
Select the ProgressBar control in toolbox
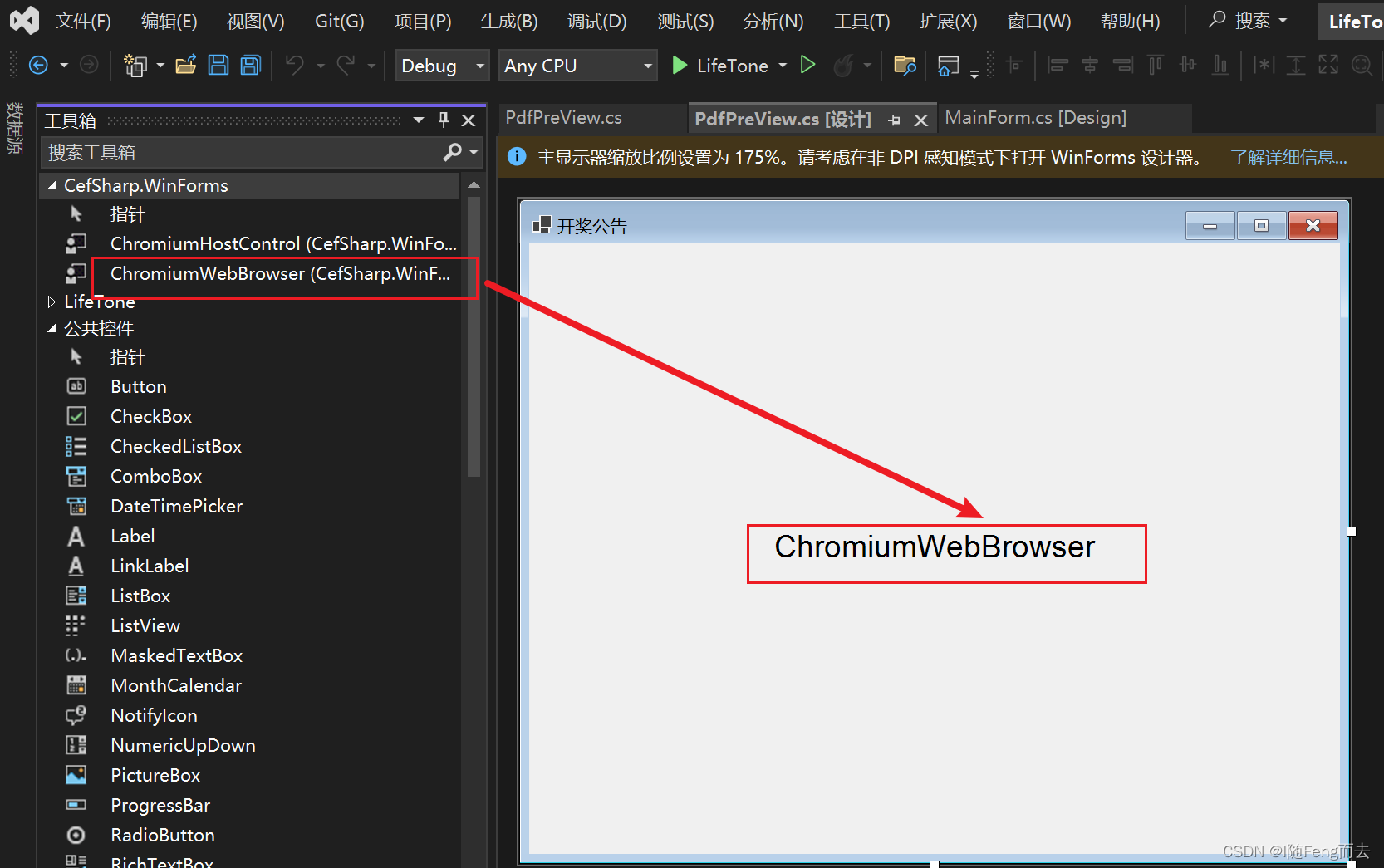click(249, 805)
